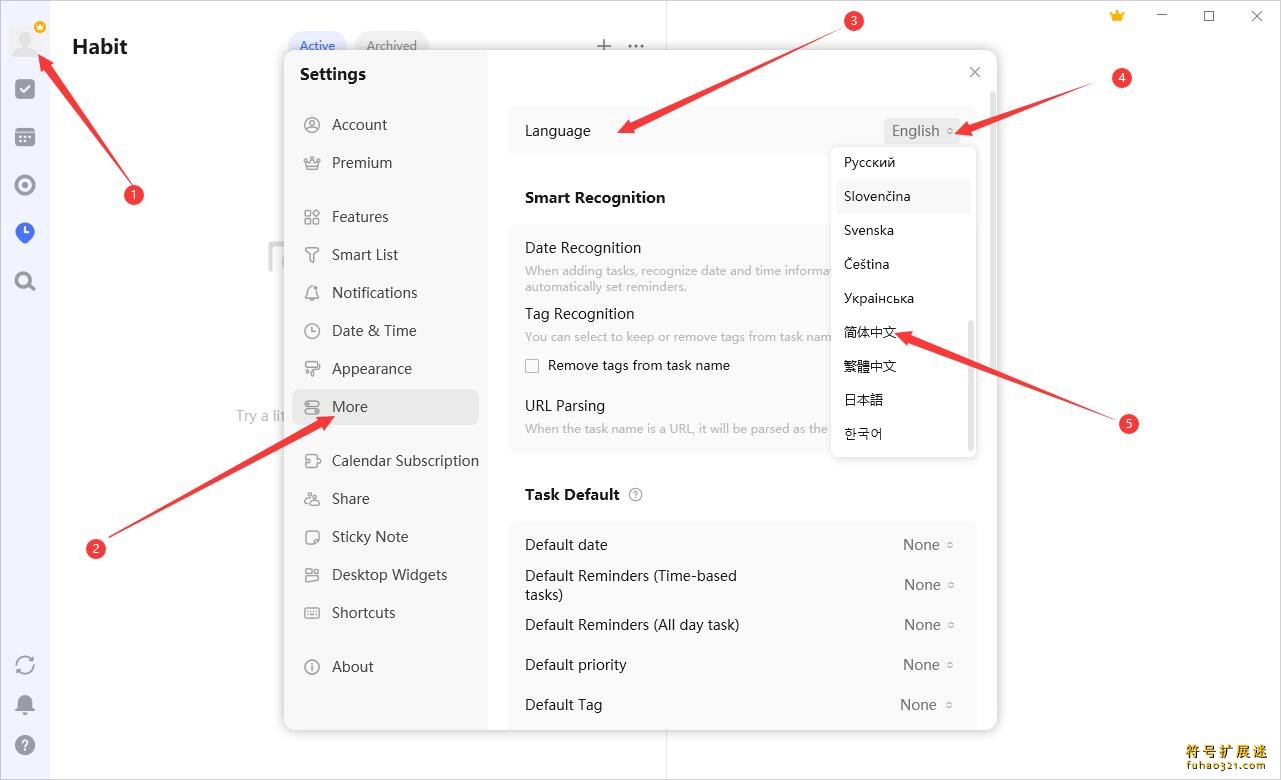Image resolution: width=1281 pixels, height=780 pixels.
Task: Enable Remove tags from task name checkbox
Action: pyautogui.click(x=532, y=366)
